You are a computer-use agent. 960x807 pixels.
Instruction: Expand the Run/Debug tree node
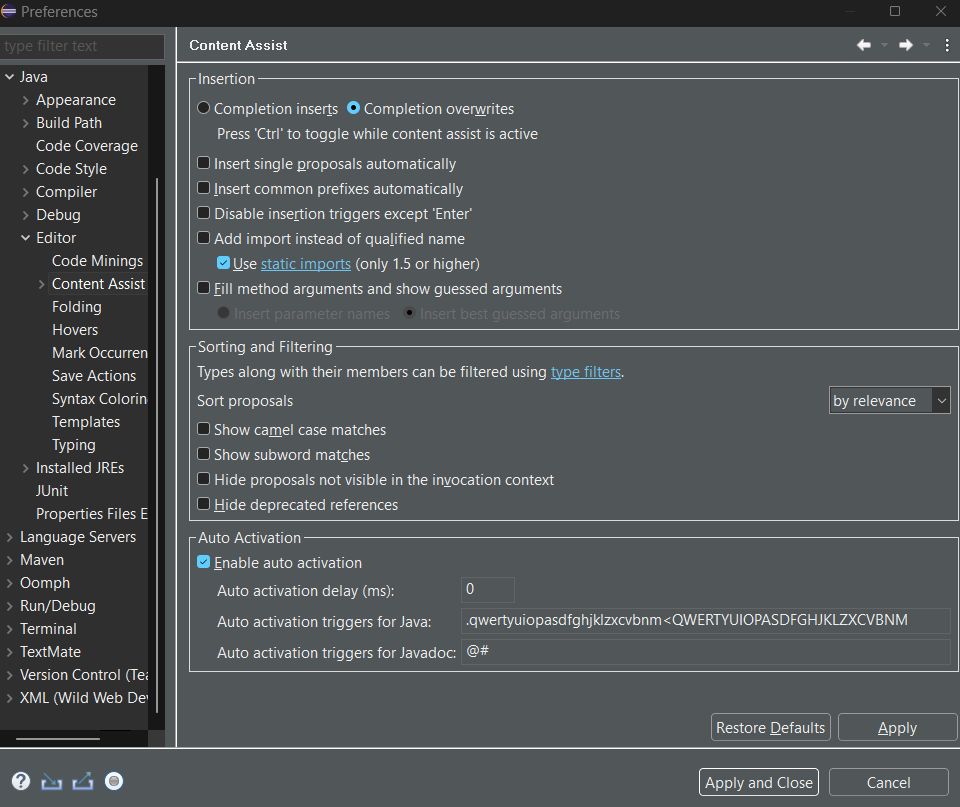[9, 606]
